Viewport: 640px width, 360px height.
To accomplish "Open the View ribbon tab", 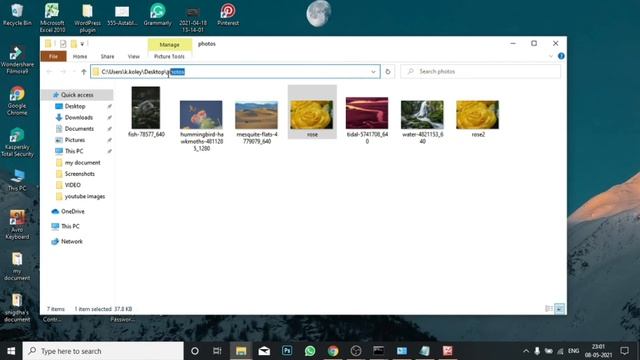I will point(133,56).
